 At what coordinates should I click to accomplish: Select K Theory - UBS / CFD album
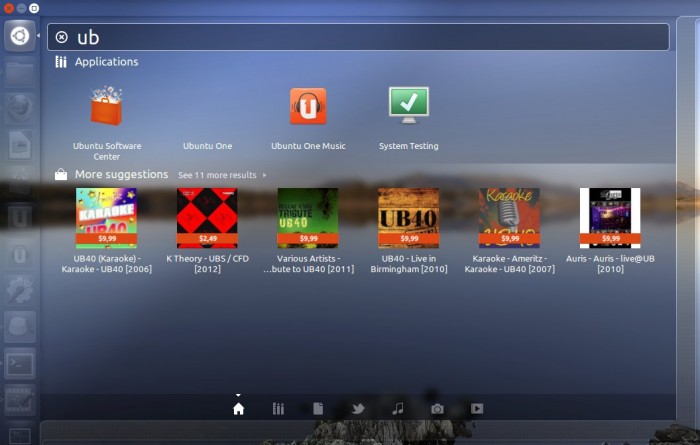pyautogui.click(x=207, y=218)
